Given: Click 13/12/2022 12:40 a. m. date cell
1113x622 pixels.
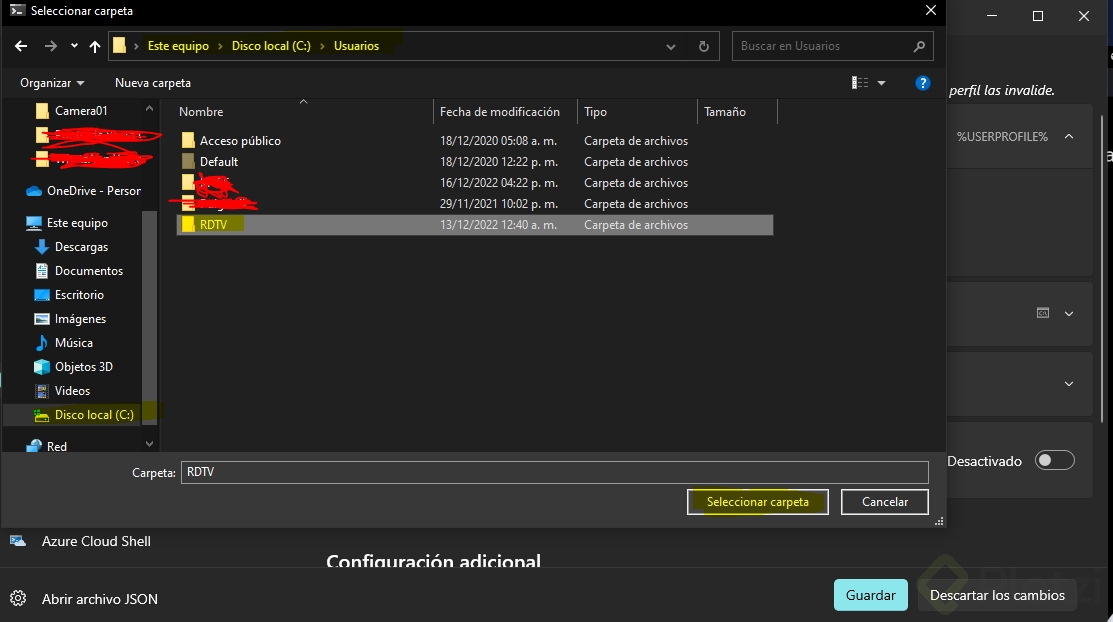Looking at the screenshot, I should click(x=498, y=225).
